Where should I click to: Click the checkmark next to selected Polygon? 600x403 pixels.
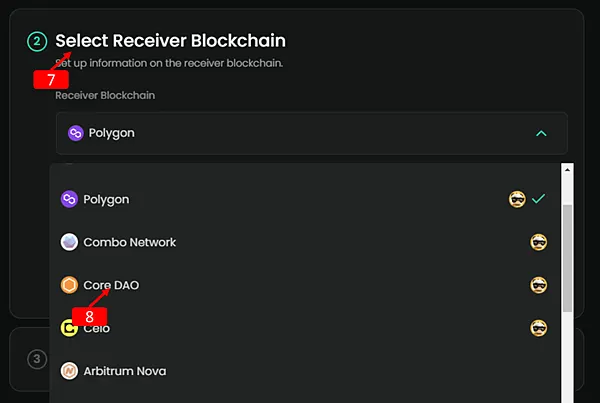pyautogui.click(x=538, y=199)
